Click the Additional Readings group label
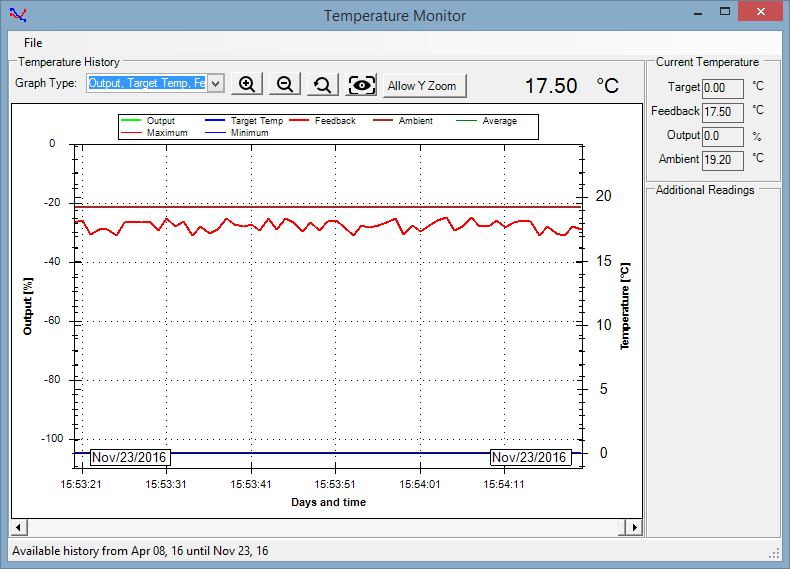 click(705, 190)
